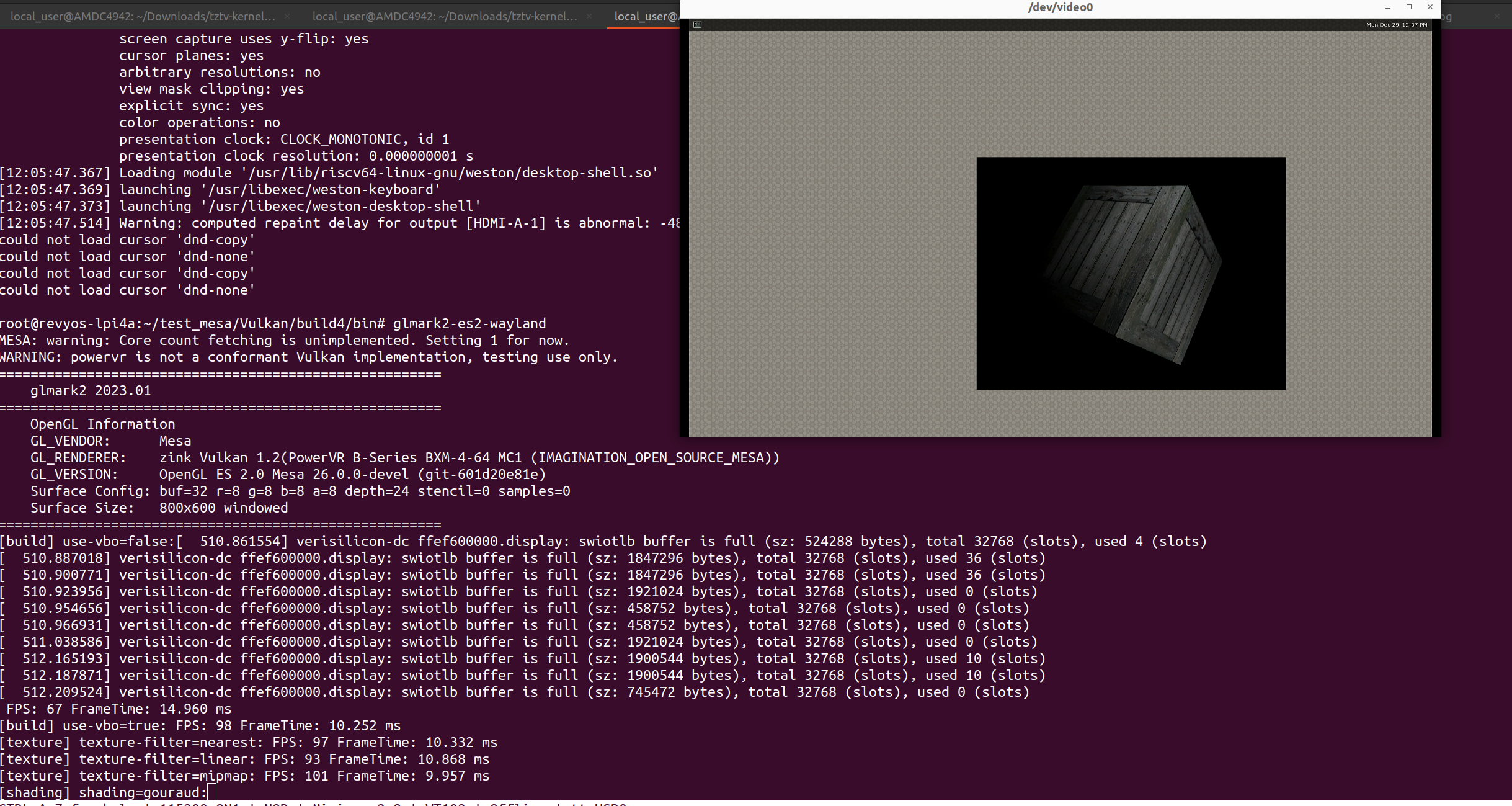Maximize the /dev/video0 window
1512x806 pixels.
[1409, 7]
